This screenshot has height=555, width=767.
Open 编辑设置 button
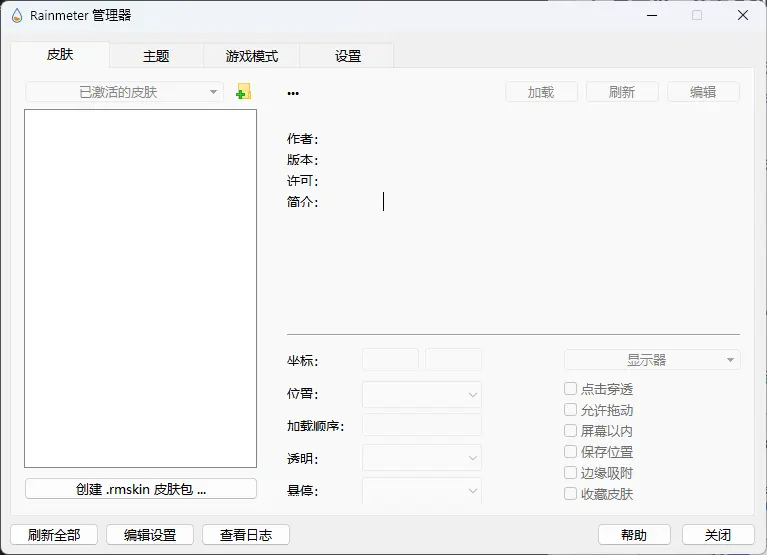[150, 535]
